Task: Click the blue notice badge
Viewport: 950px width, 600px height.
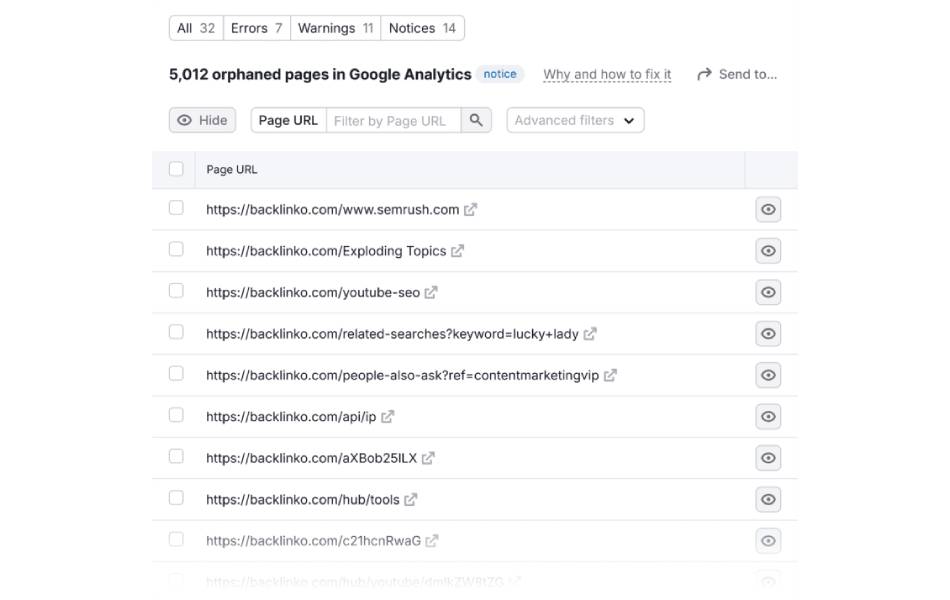Action: click(x=500, y=74)
